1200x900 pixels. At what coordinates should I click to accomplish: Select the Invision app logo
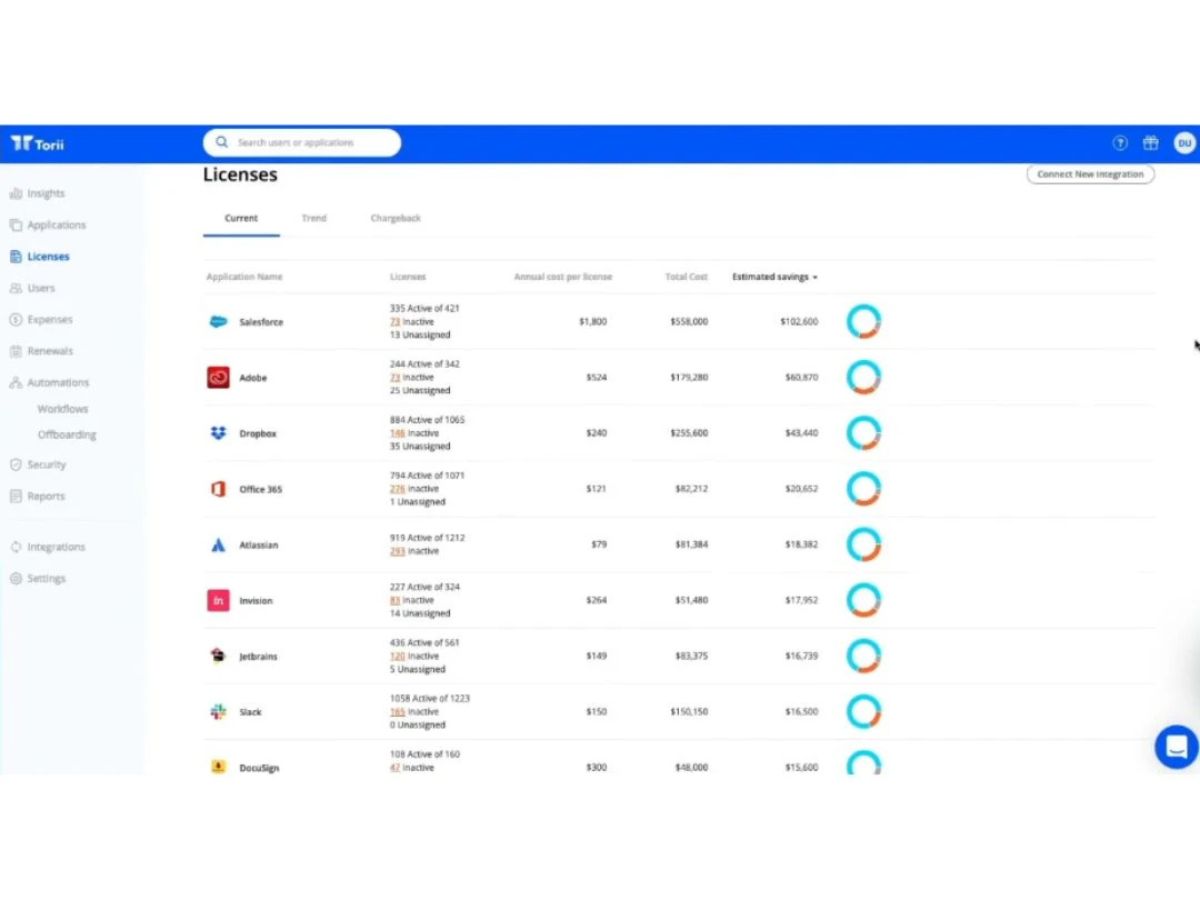tap(218, 601)
